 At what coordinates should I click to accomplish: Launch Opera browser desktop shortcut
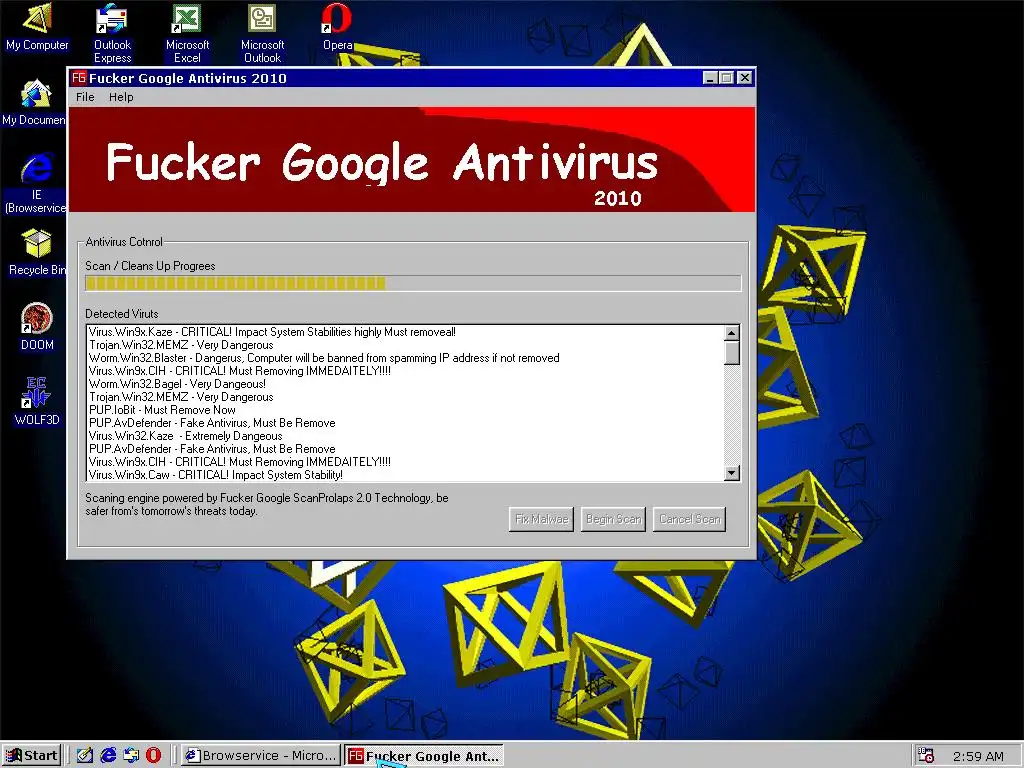click(337, 26)
